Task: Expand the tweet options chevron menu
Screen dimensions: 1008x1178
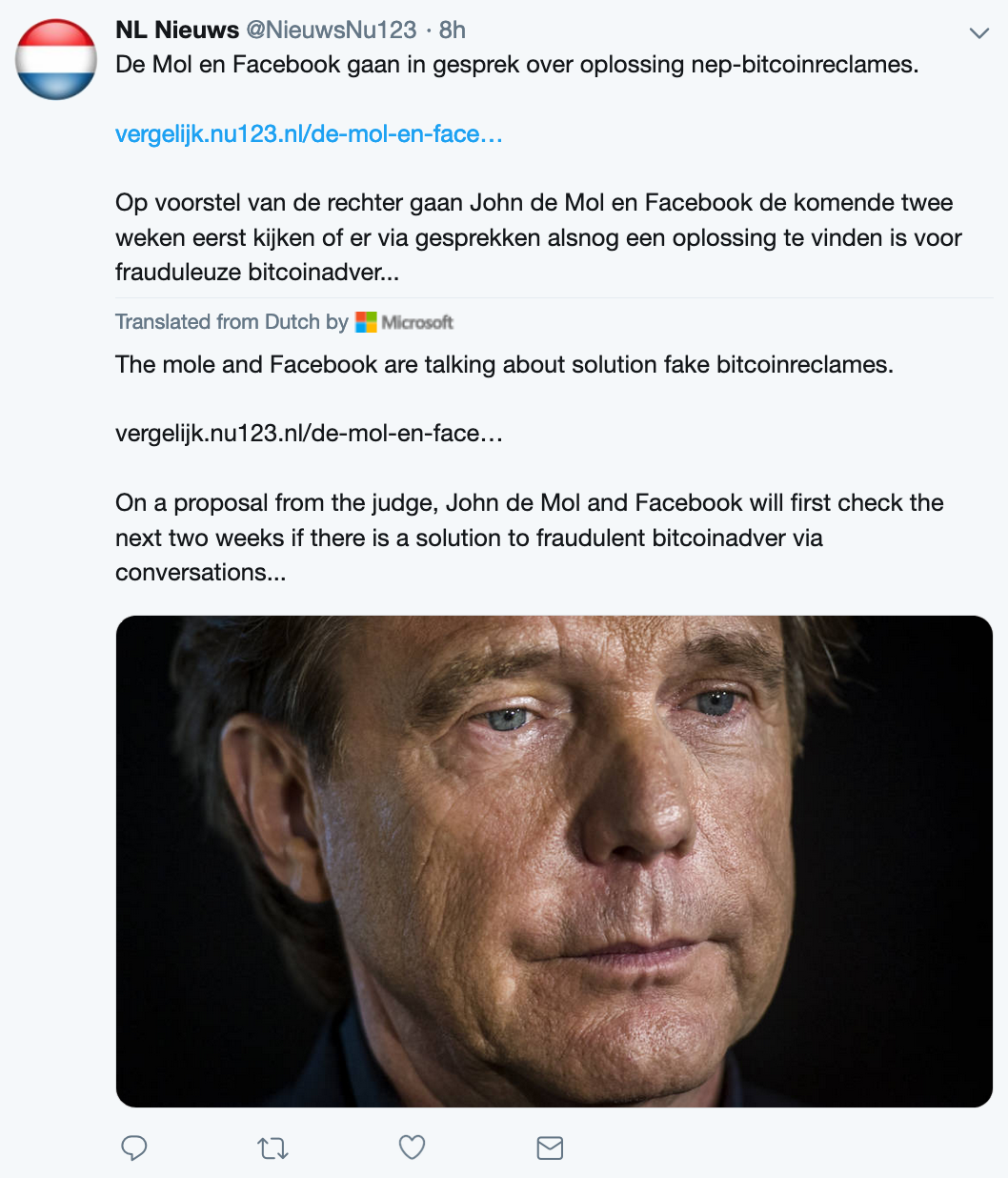Action: 978,33
